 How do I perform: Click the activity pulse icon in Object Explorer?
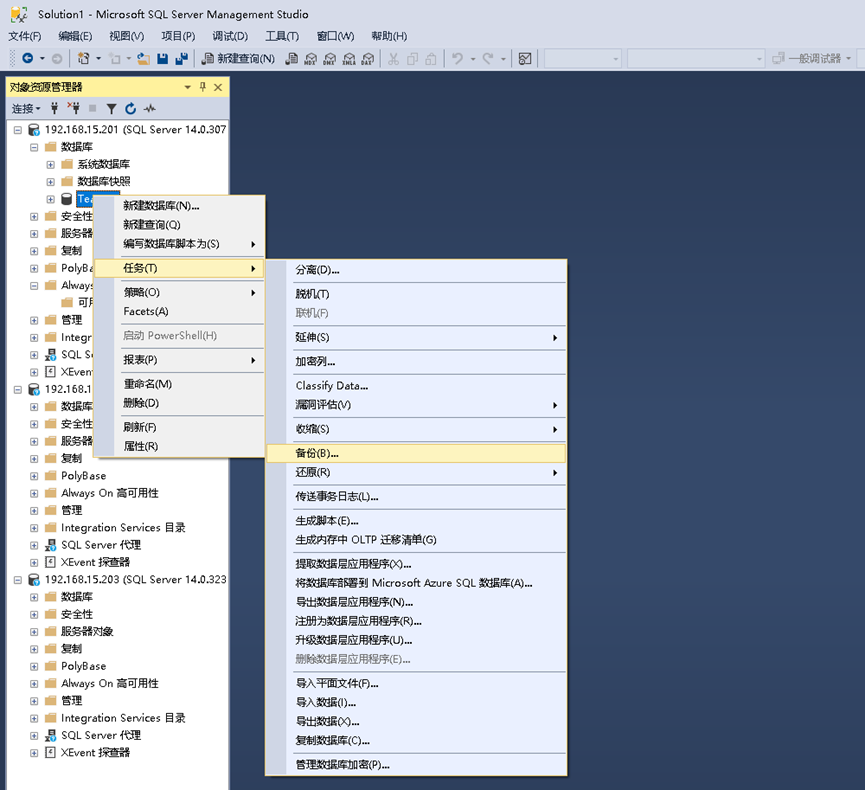pos(149,109)
